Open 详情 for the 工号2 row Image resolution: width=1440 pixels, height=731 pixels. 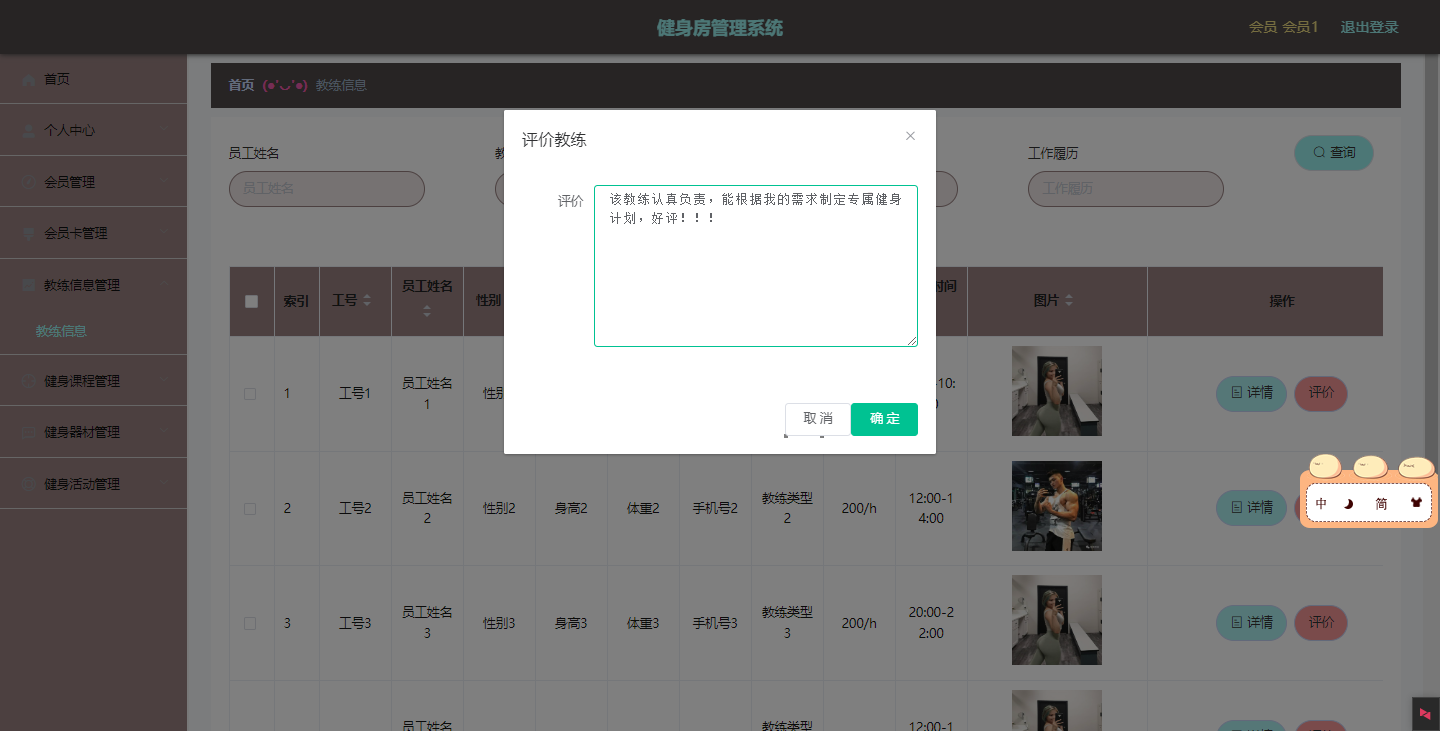1252,507
